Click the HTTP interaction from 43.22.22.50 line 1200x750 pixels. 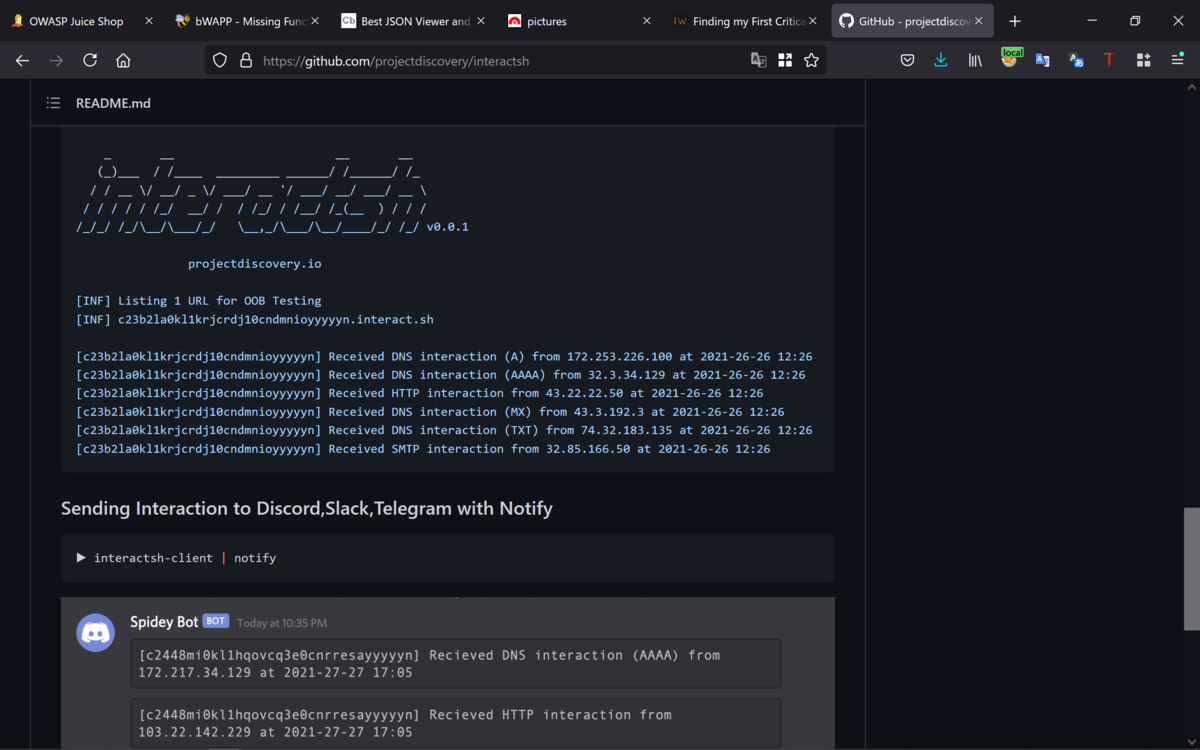[x=420, y=394]
